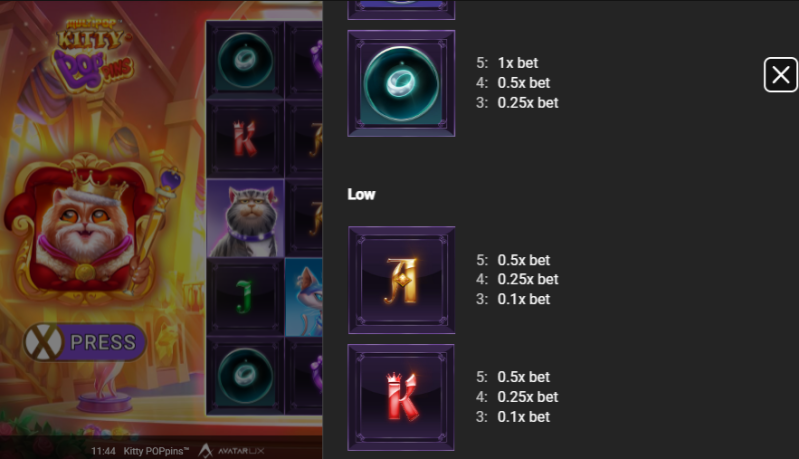Click the grey cat reel symbol
This screenshot has height=459, width=799.
tap(246, 218)
